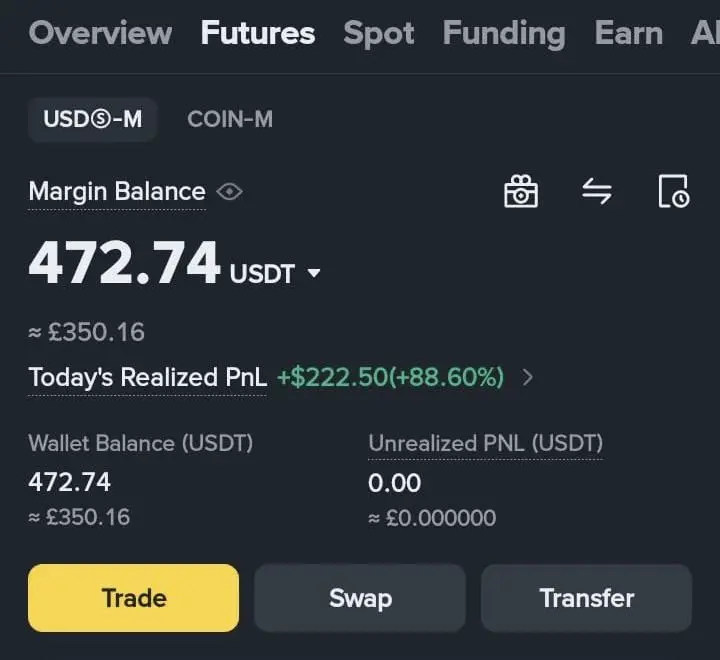Switch to the Overview tab

click(100, 33)
